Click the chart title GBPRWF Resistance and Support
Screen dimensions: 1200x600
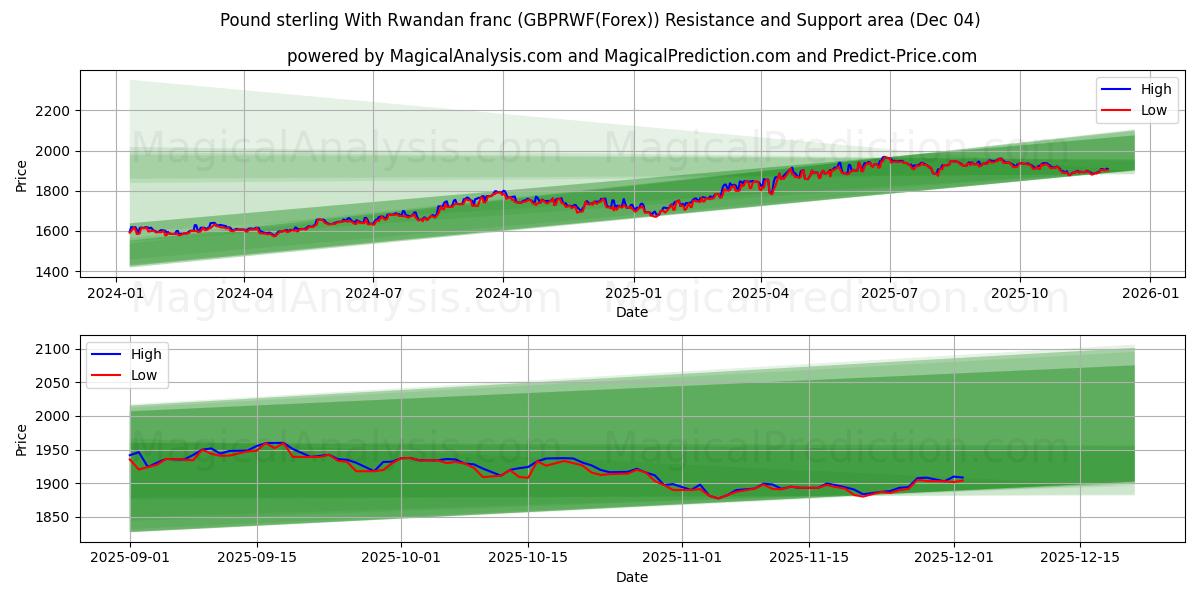pos(600,20)
